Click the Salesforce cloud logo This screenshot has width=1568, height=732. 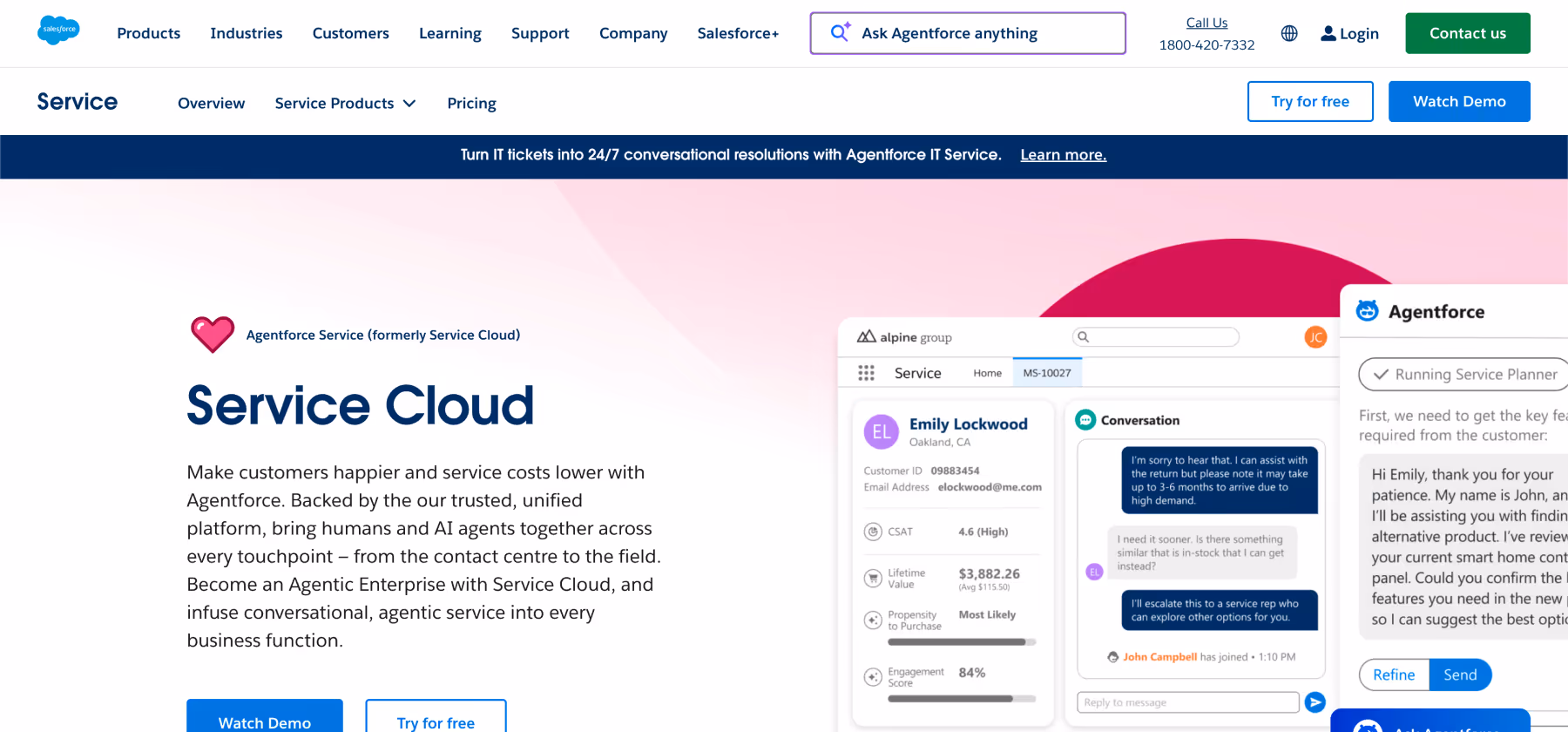click(58, 30)
